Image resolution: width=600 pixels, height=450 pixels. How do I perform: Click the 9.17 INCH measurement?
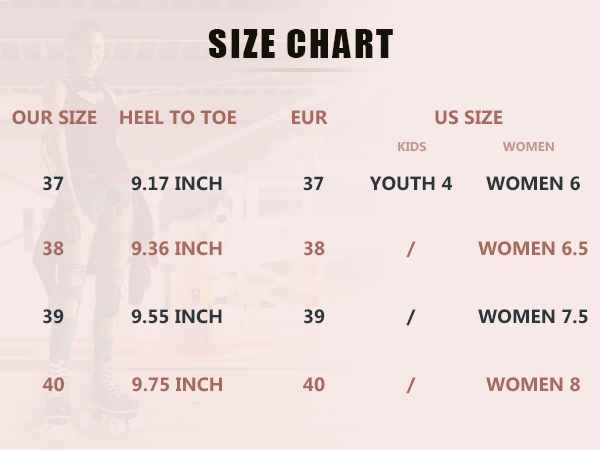(x=177, y=183)
